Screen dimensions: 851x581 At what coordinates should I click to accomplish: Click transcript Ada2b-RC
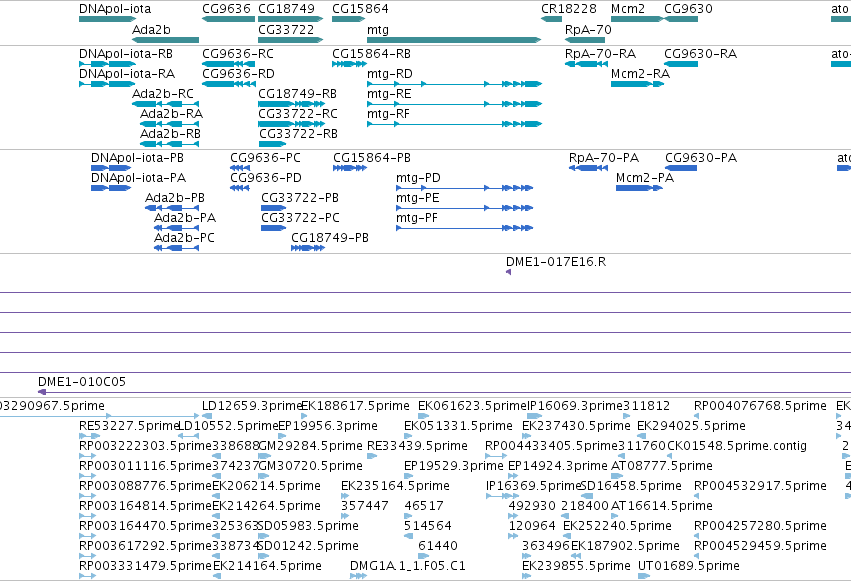pos(166,104)
